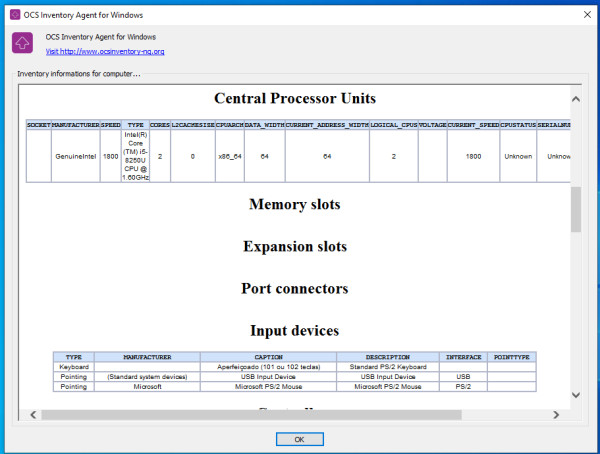
Task: Click the SOCKET column header
Action: (x=39, y=125)
